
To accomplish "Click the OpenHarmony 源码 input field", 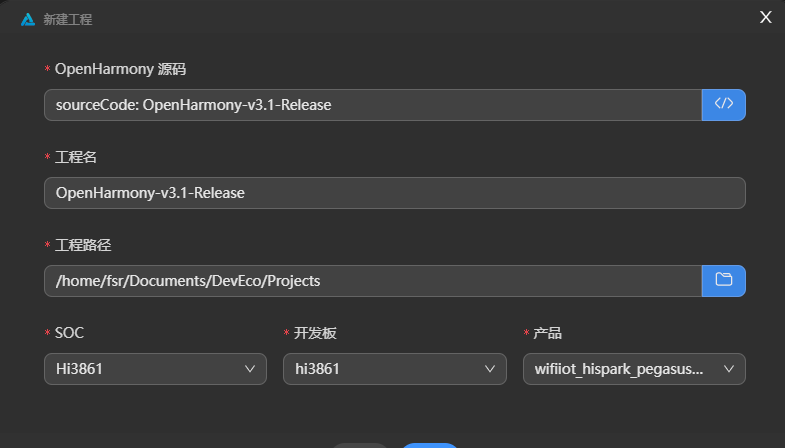I will (373, 105).
